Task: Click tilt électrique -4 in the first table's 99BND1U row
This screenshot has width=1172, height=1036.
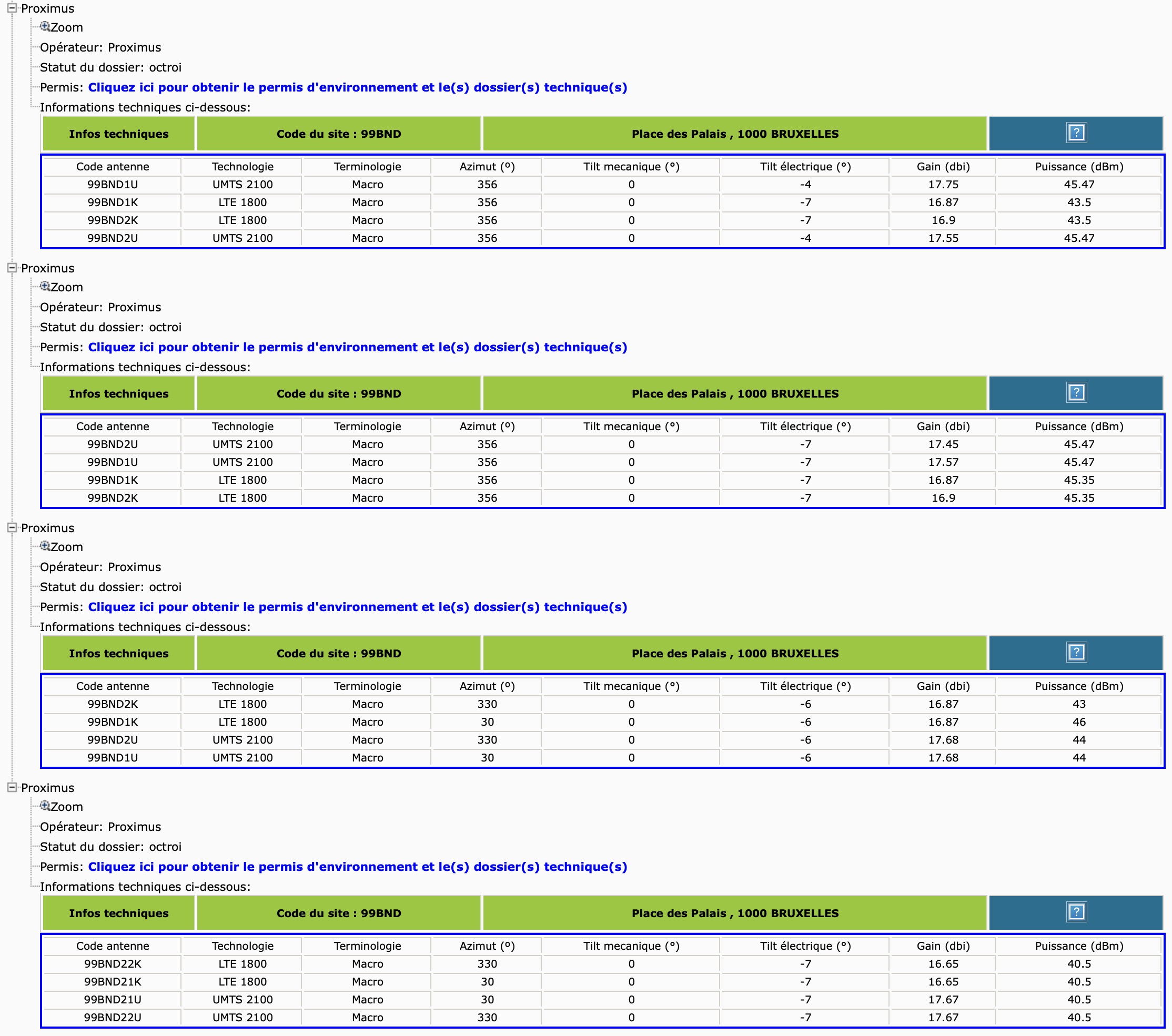Action: point(805,185)
